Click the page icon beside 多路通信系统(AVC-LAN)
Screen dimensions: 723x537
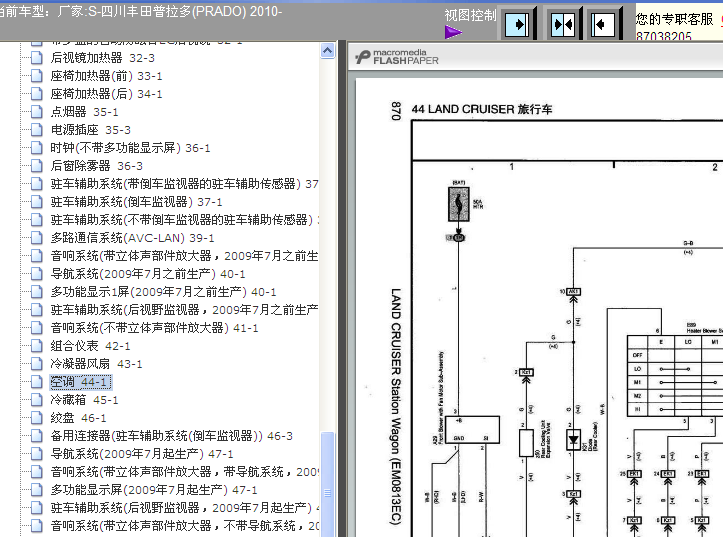(x=36, y=238)
